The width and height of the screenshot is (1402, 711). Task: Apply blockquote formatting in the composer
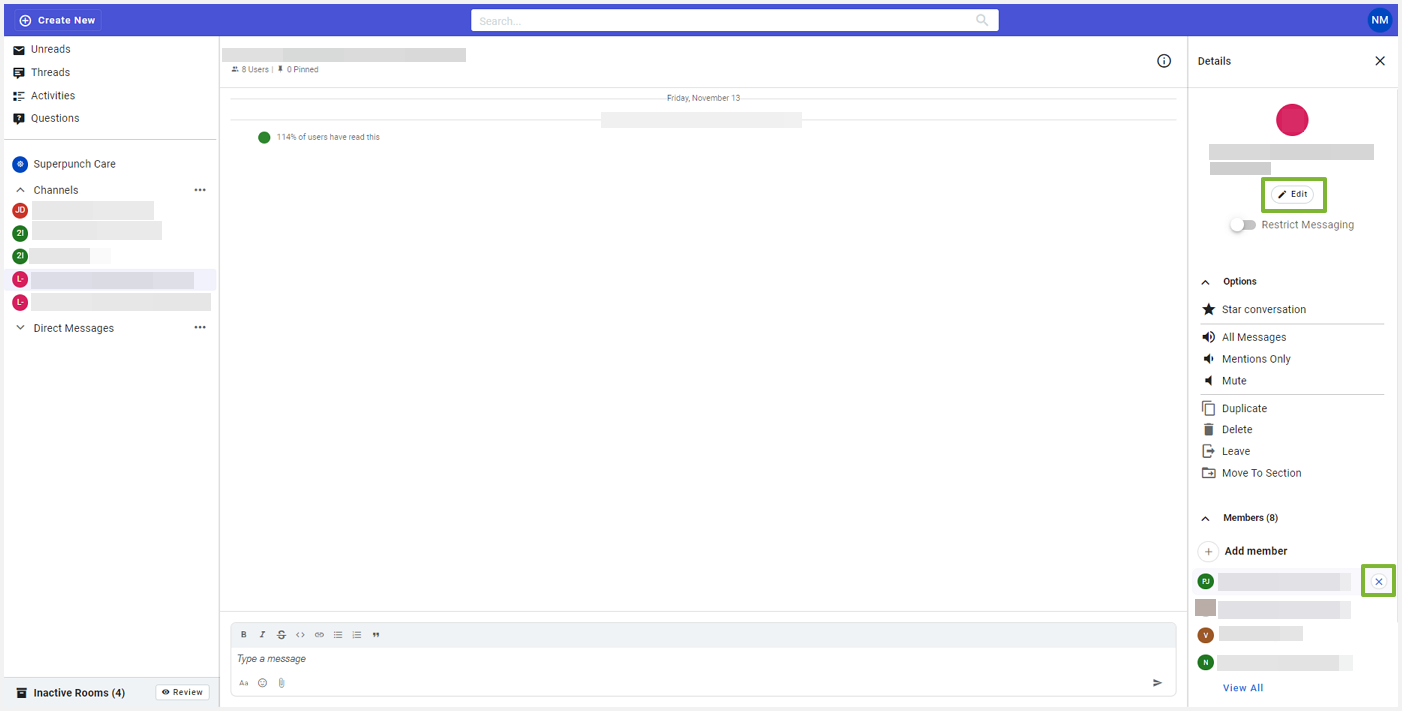(x=376, y=634)
